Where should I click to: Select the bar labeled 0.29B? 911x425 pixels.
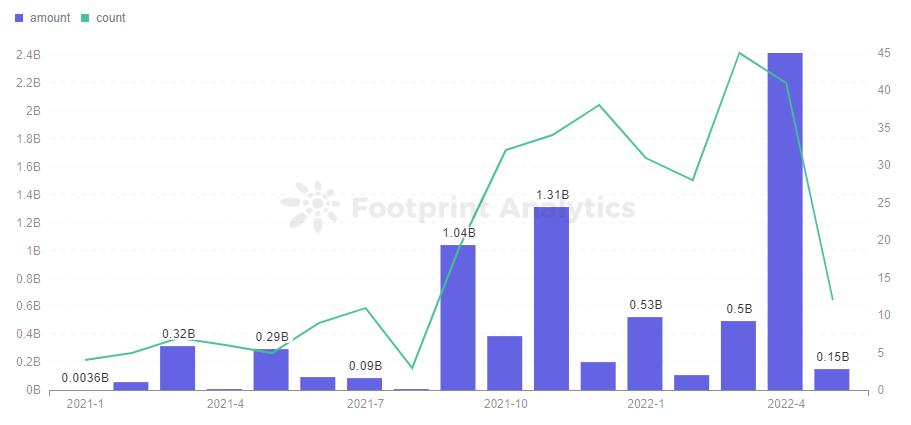271,369
